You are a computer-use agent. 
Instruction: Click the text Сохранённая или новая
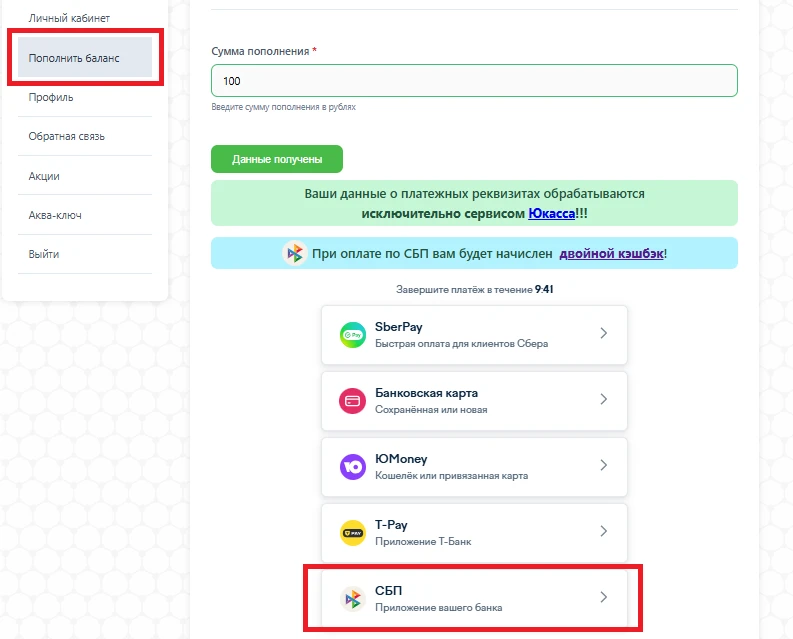[431, 410]
